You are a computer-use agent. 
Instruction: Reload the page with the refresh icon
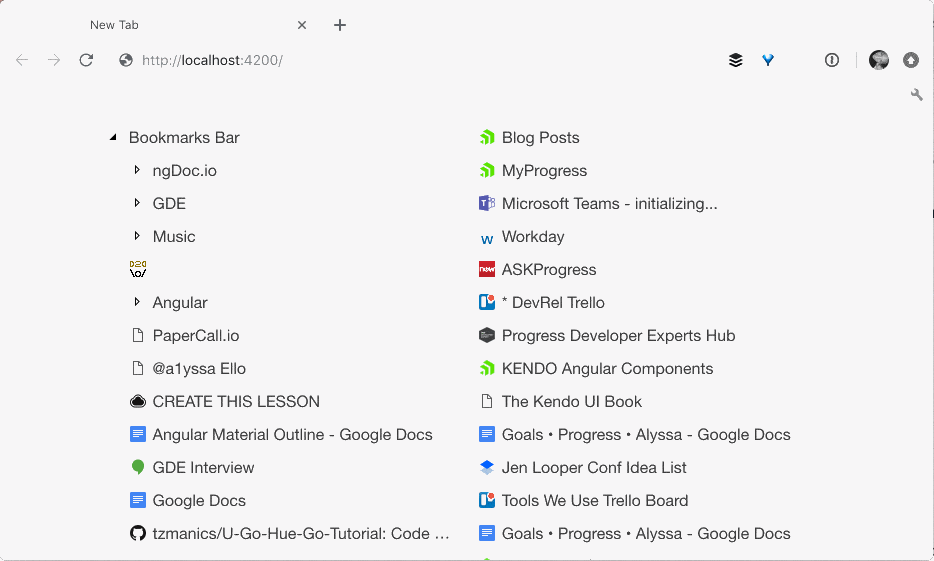coord(86,60)
